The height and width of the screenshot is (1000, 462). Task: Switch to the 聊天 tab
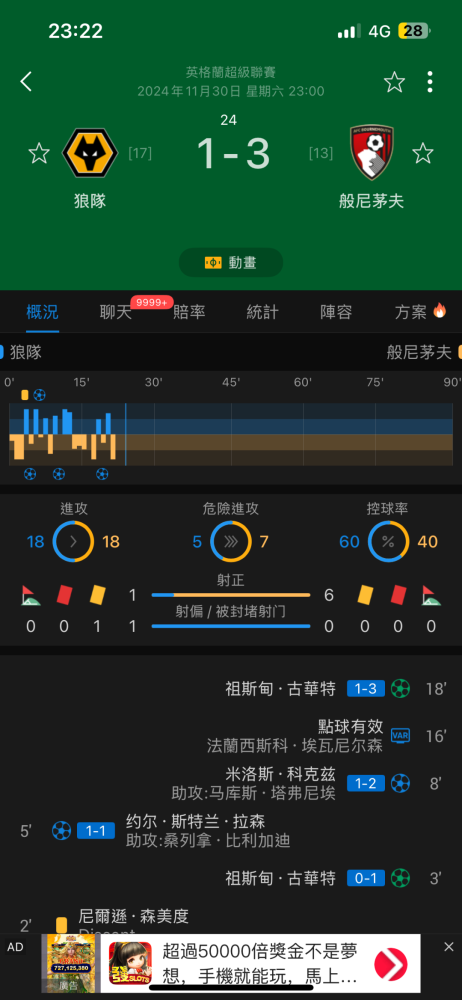(x=116, y=312)
